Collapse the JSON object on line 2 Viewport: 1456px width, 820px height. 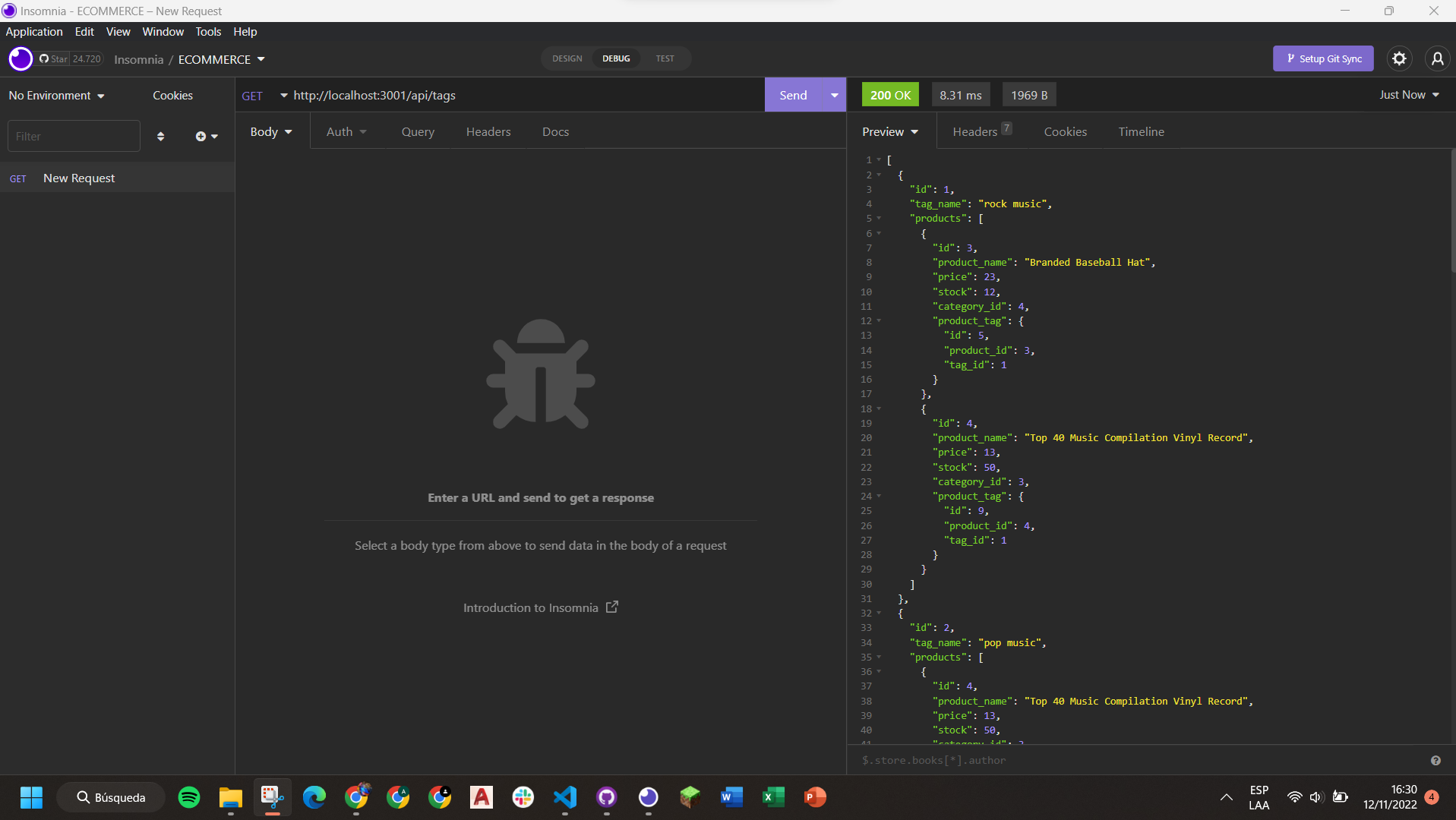[x=880, y=175]
